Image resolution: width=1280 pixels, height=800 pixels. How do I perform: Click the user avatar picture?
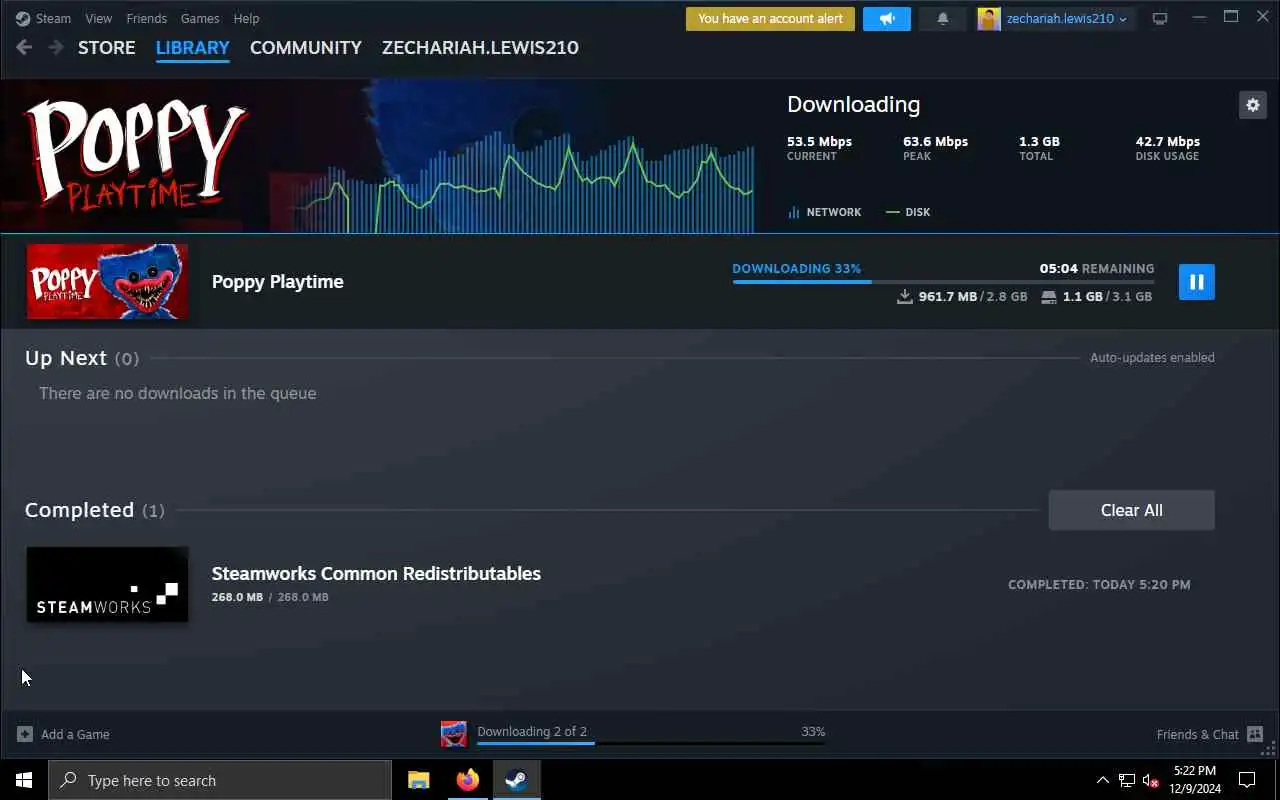pyautogui.click(x=989, y=19)
